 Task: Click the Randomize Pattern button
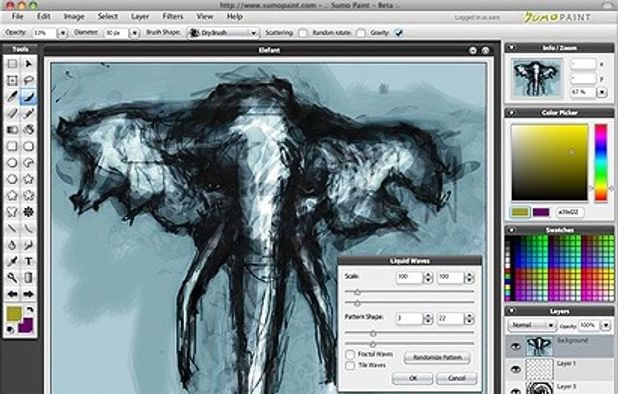437,357
